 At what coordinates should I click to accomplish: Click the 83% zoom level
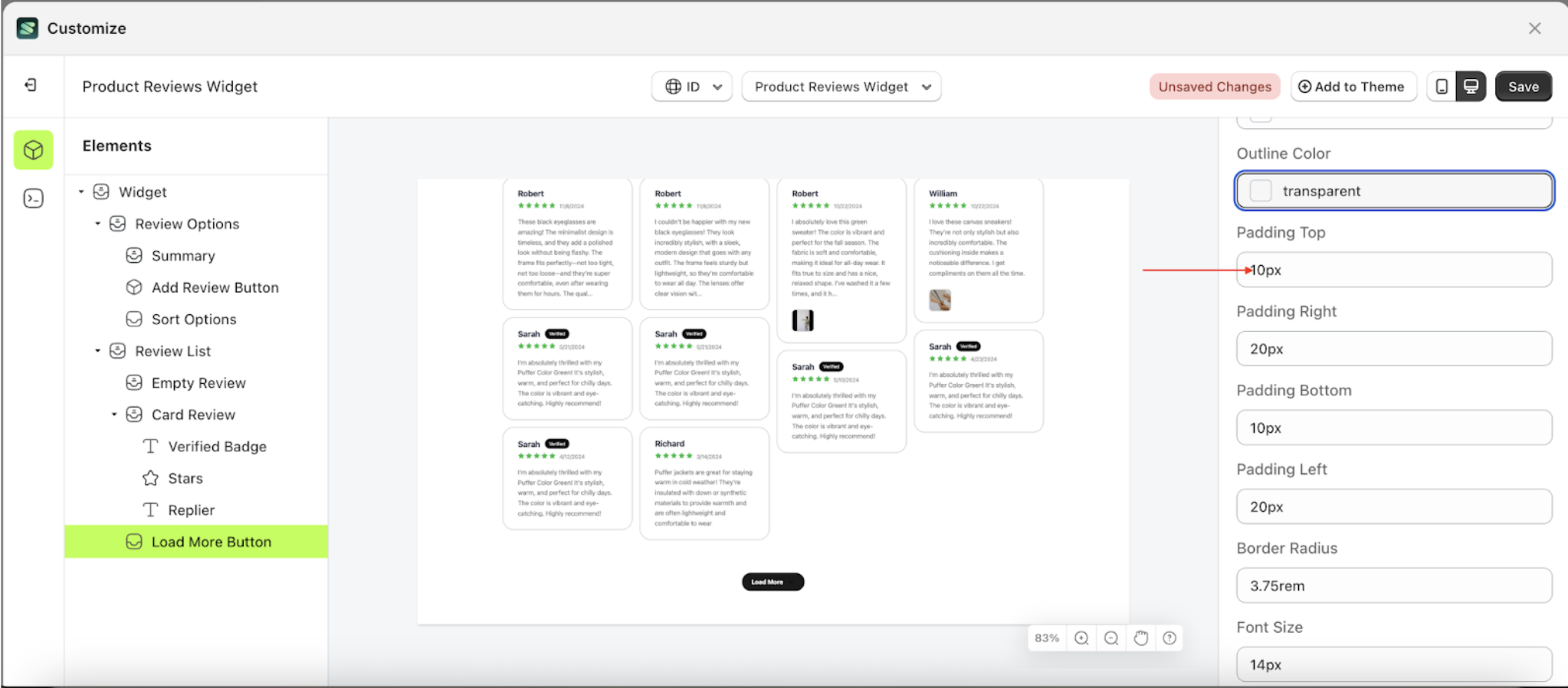[x=1046, y=638]
